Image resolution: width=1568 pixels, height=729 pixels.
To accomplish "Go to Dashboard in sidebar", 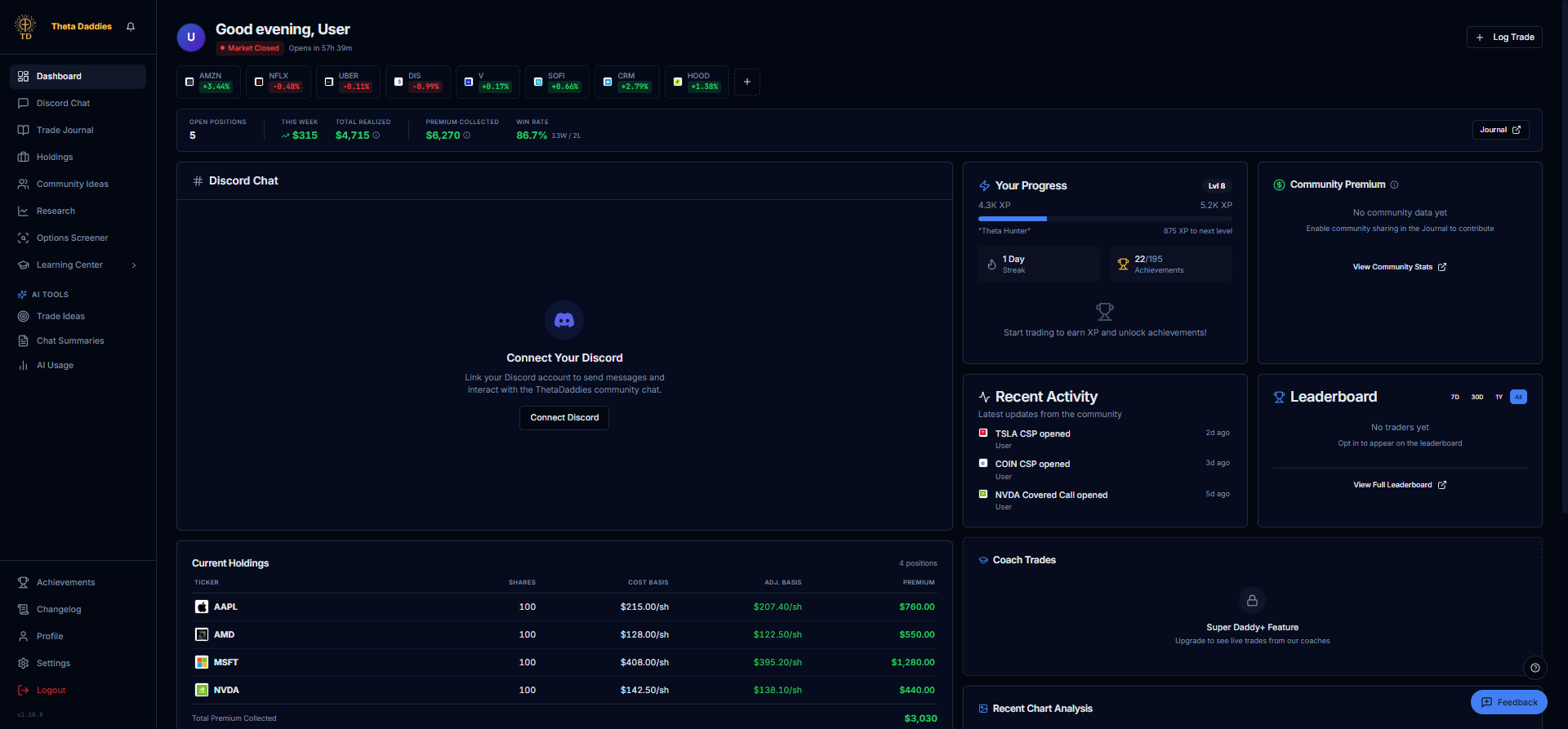I will (78, 77).
